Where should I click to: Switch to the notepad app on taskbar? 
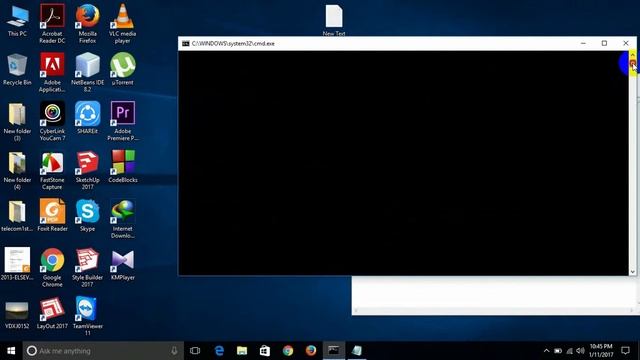[356, 351]
